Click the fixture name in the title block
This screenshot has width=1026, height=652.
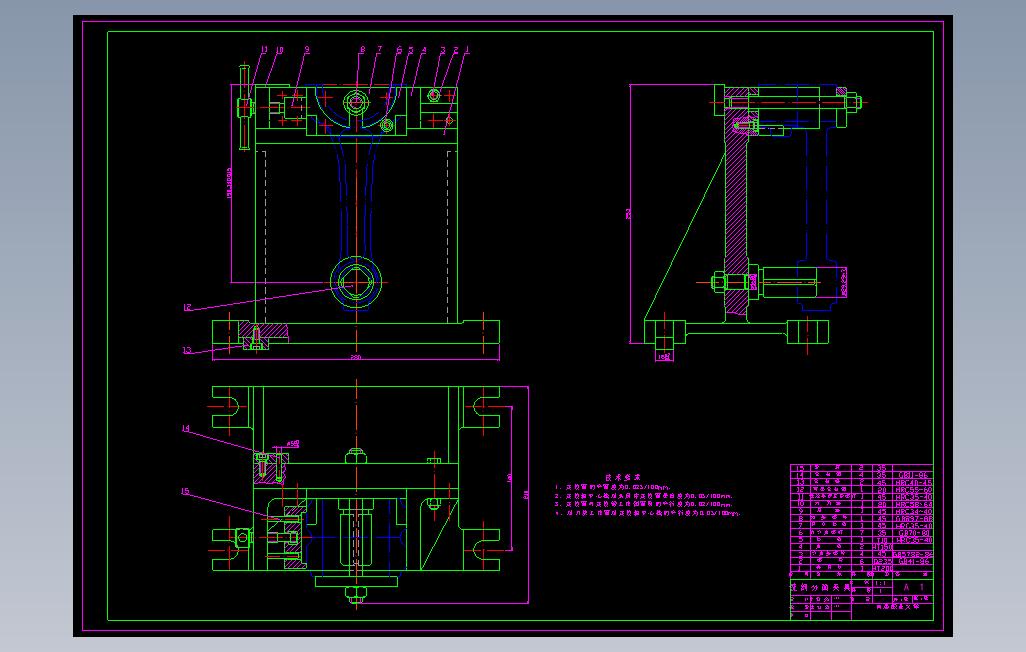tap(820, 588)
